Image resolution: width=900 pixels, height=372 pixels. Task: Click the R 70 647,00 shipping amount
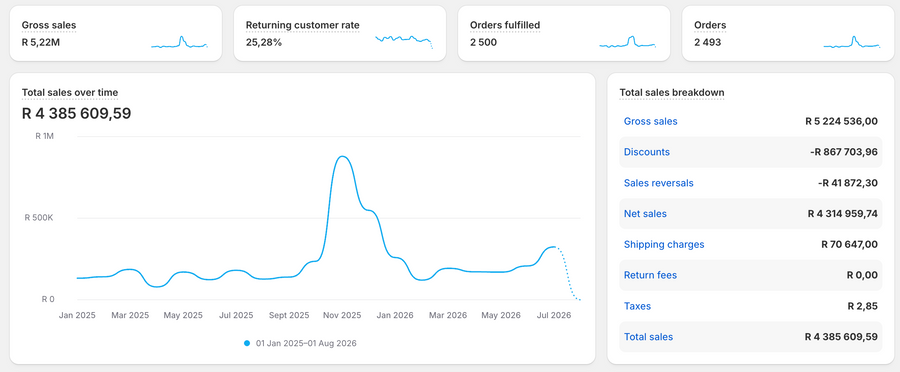tap(850, 245)
